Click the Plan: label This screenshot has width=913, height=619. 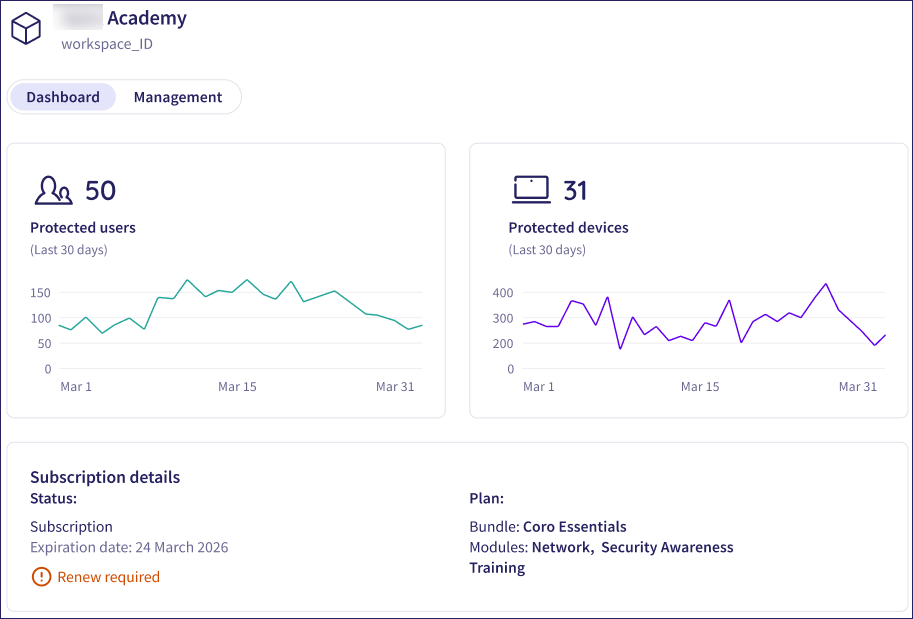[486, 498]
